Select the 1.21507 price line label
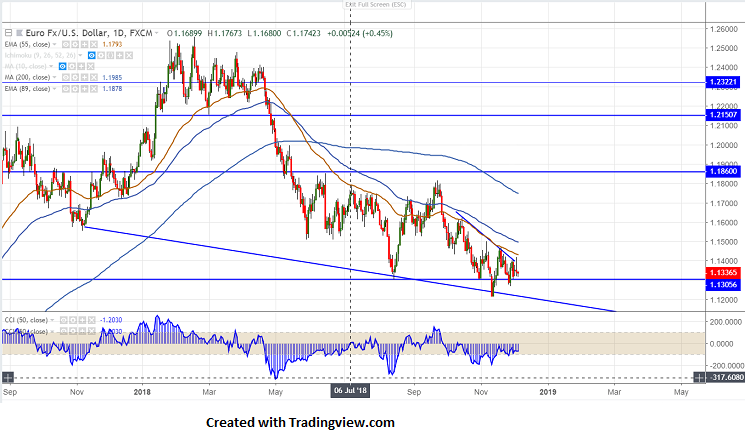This screenshot has height=434, width=745. coord(723,115)
